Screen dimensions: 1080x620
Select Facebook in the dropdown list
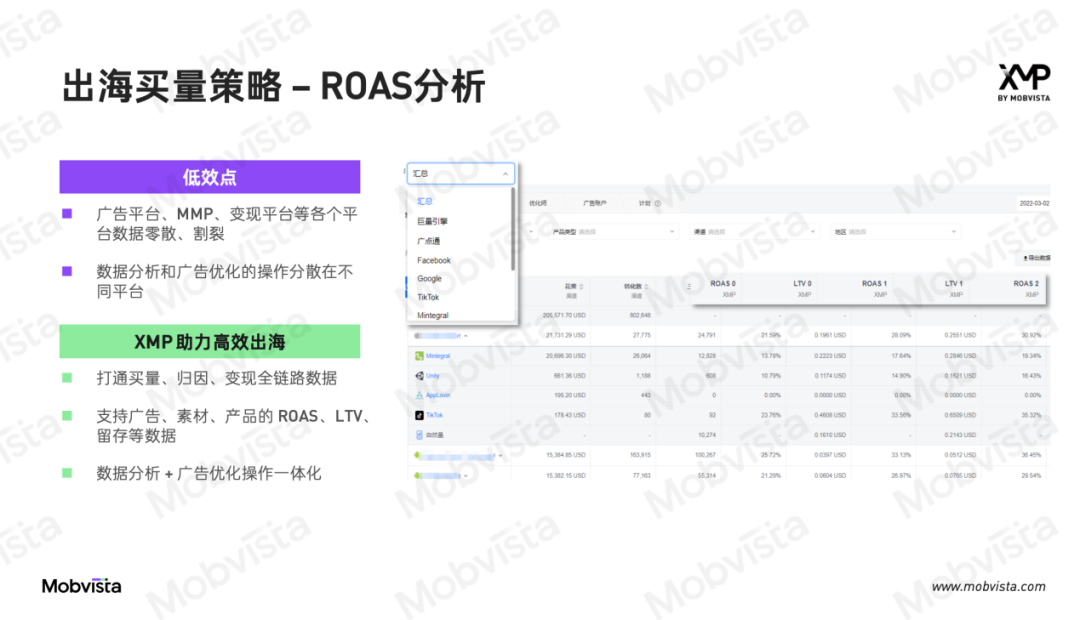(433, 260)
